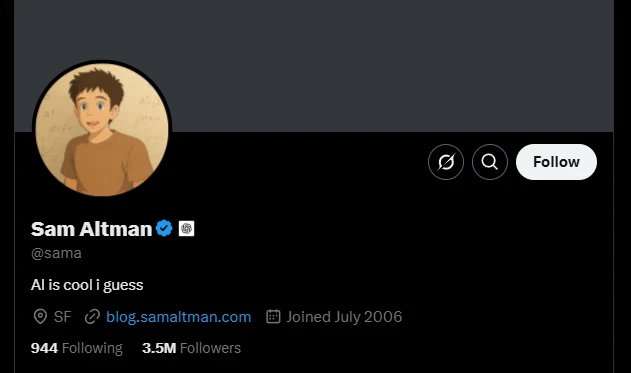The width and height of the screenshot is (631, 373).
Task: Click the search magnifier icon
Action: pyautogui.click(x=490, y=162)
